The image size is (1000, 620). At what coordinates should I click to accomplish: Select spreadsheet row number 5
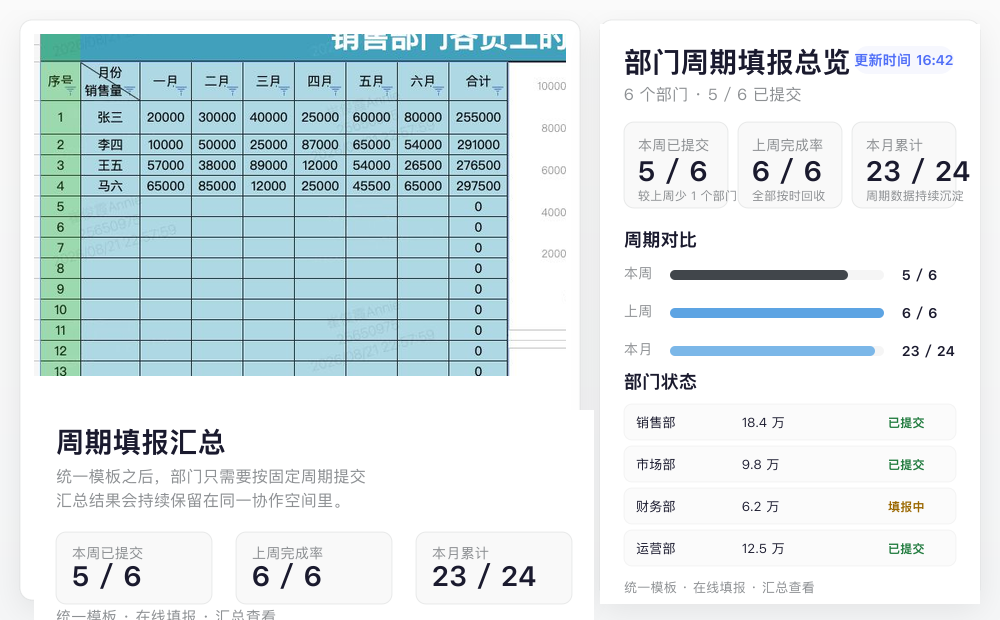[61, 207]
